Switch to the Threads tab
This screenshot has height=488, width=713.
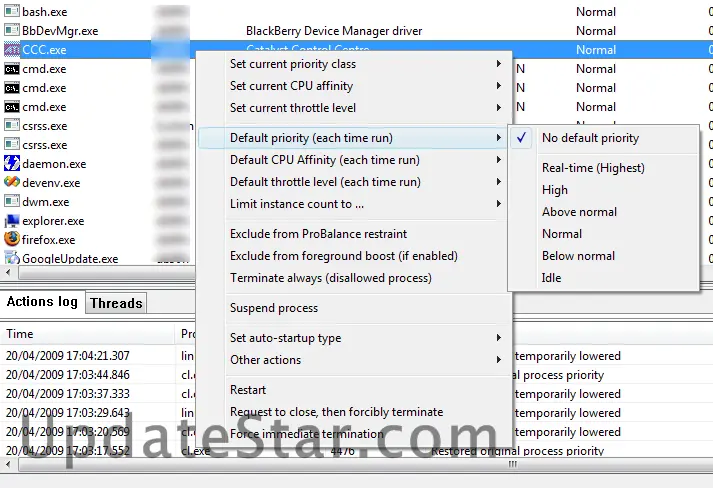pyautogui.click(x=116, y=303)
